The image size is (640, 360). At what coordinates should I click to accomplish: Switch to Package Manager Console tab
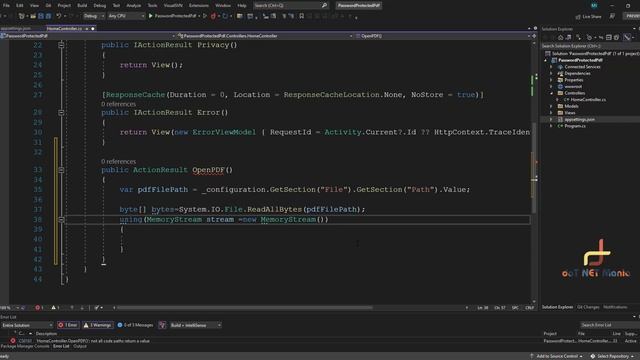25,346
